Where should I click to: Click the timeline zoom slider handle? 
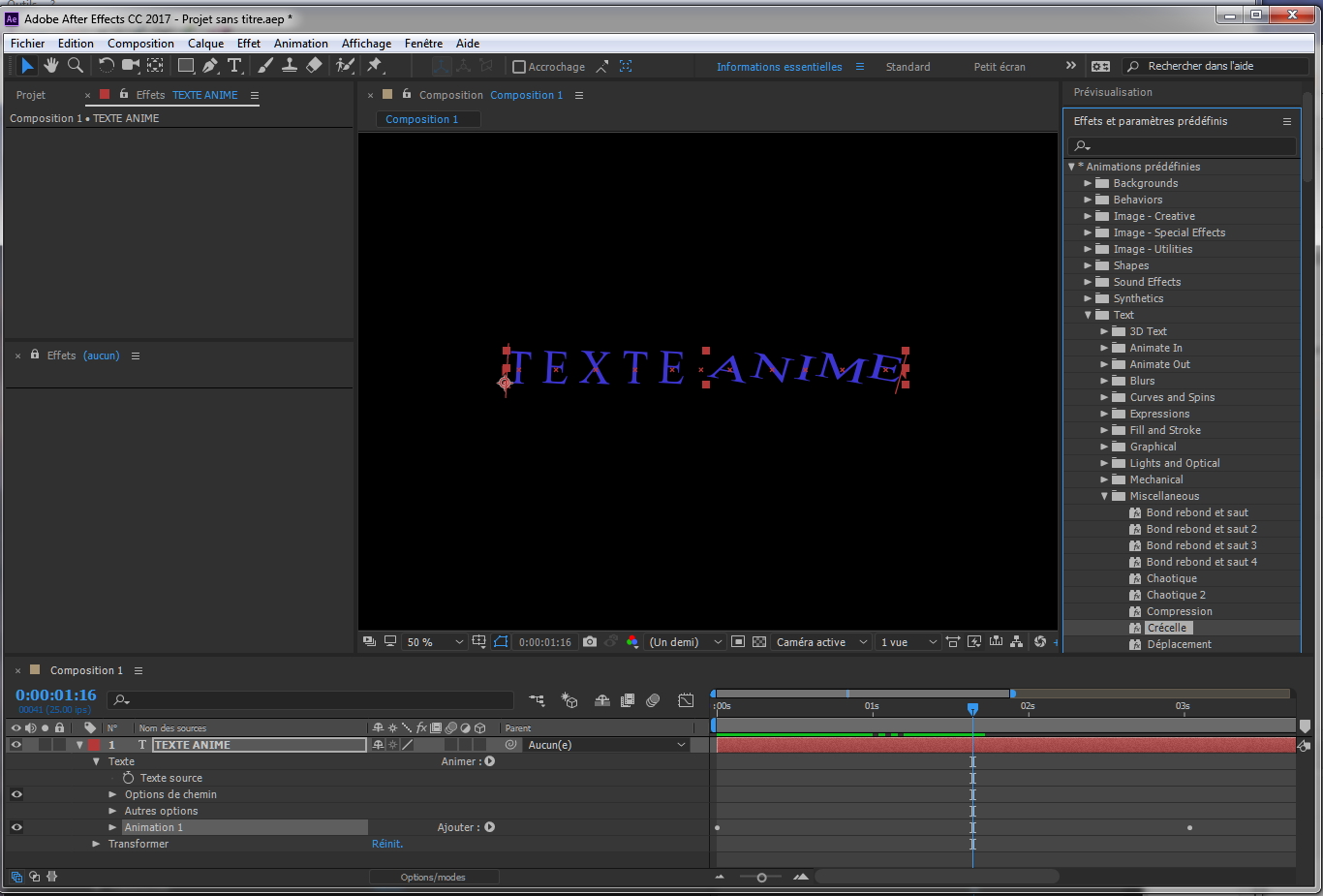click(762, 878)
